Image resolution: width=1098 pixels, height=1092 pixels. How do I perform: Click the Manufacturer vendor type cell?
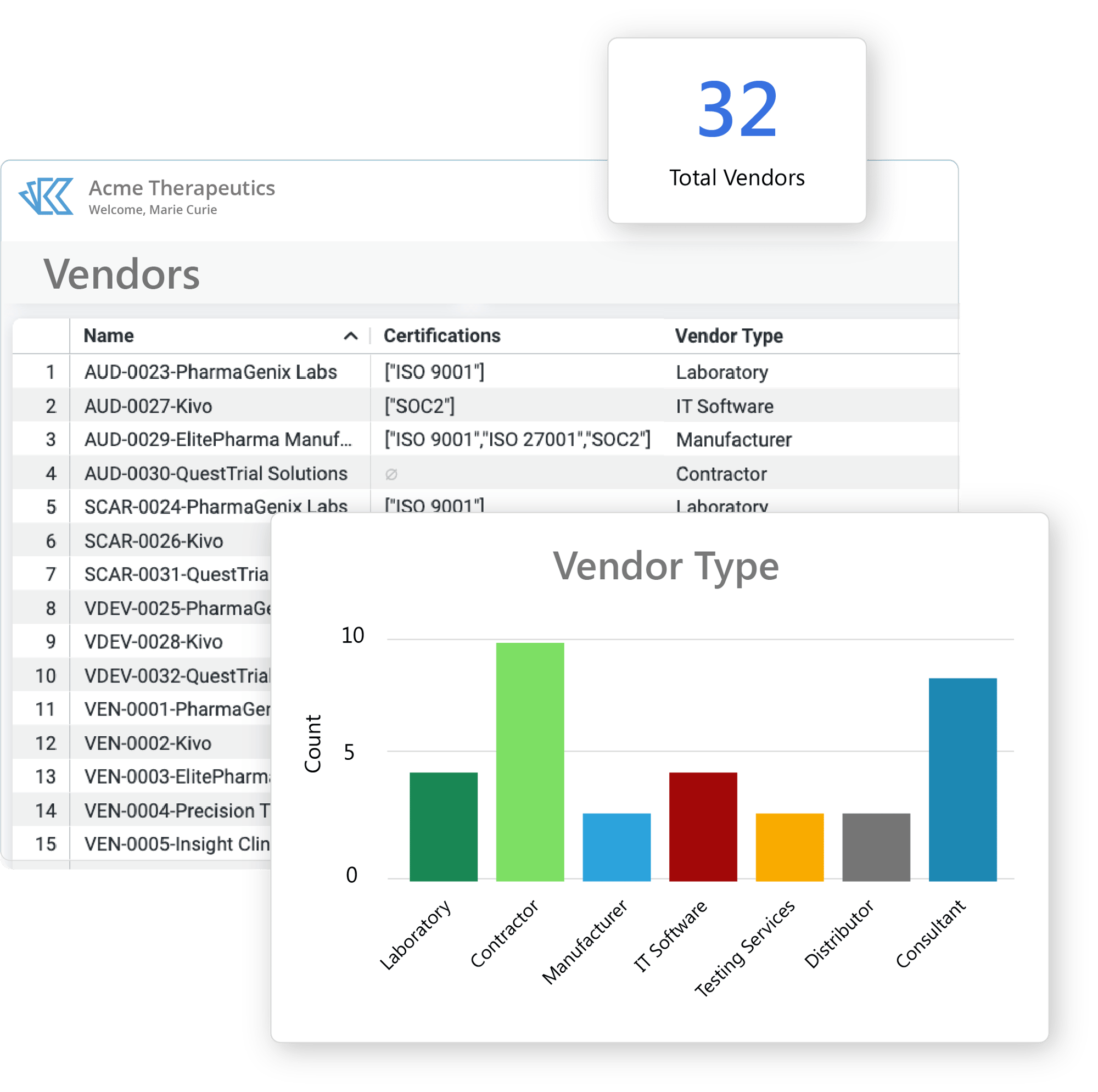point(733,440)
